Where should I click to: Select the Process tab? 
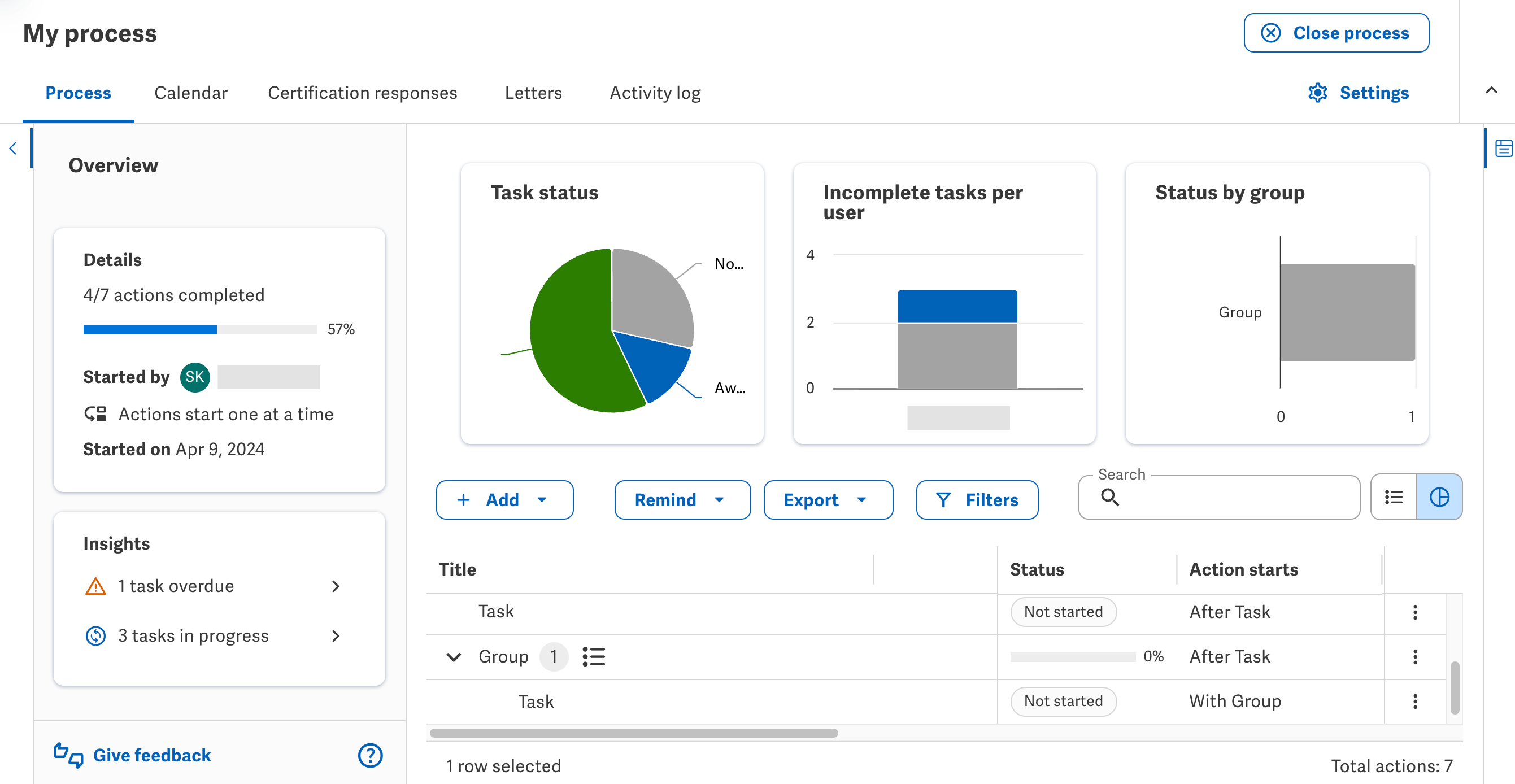(78, 93)
